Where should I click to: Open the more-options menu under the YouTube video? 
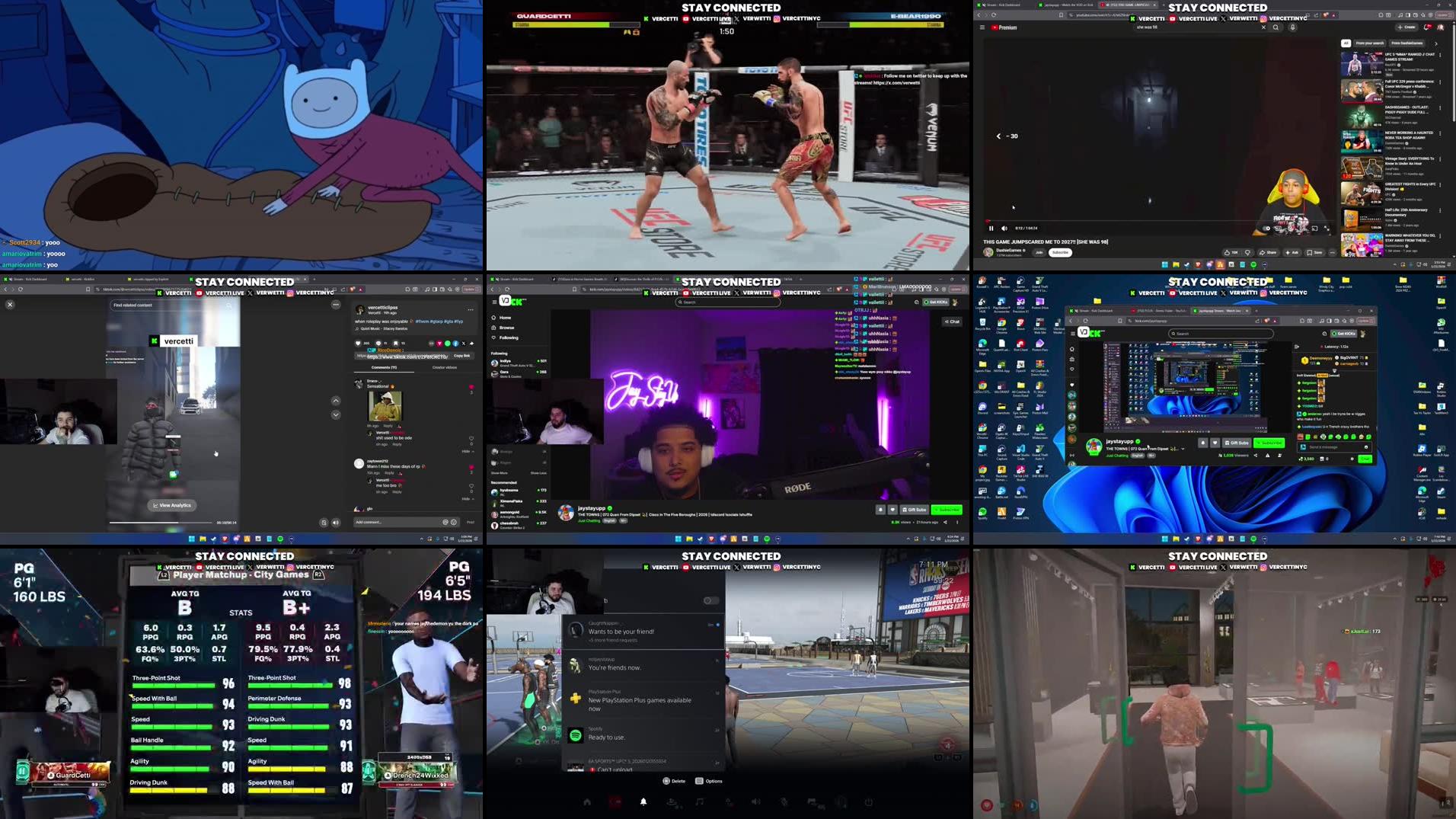pyautogui.click(x=1332, y=252)
